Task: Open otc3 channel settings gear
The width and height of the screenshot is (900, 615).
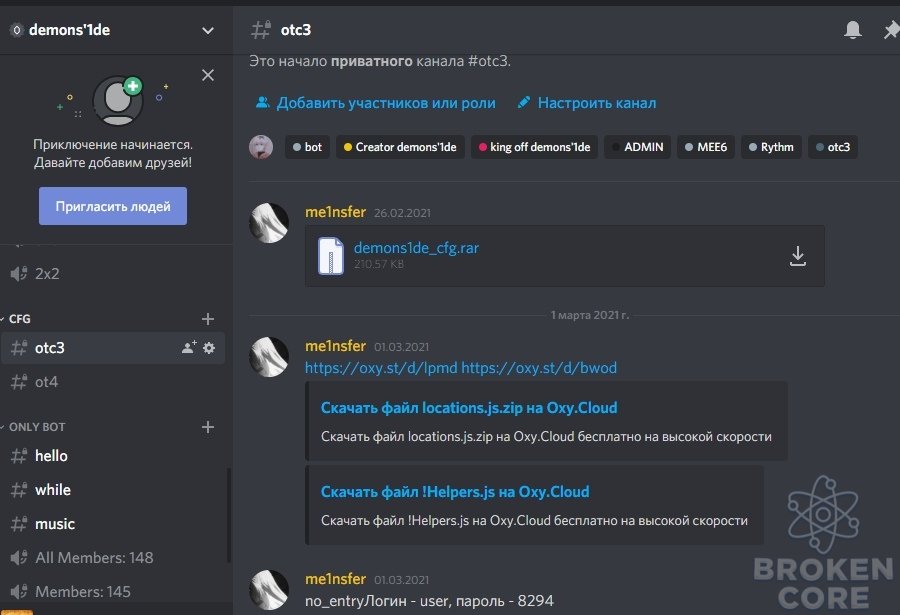Action: point(209,347)
